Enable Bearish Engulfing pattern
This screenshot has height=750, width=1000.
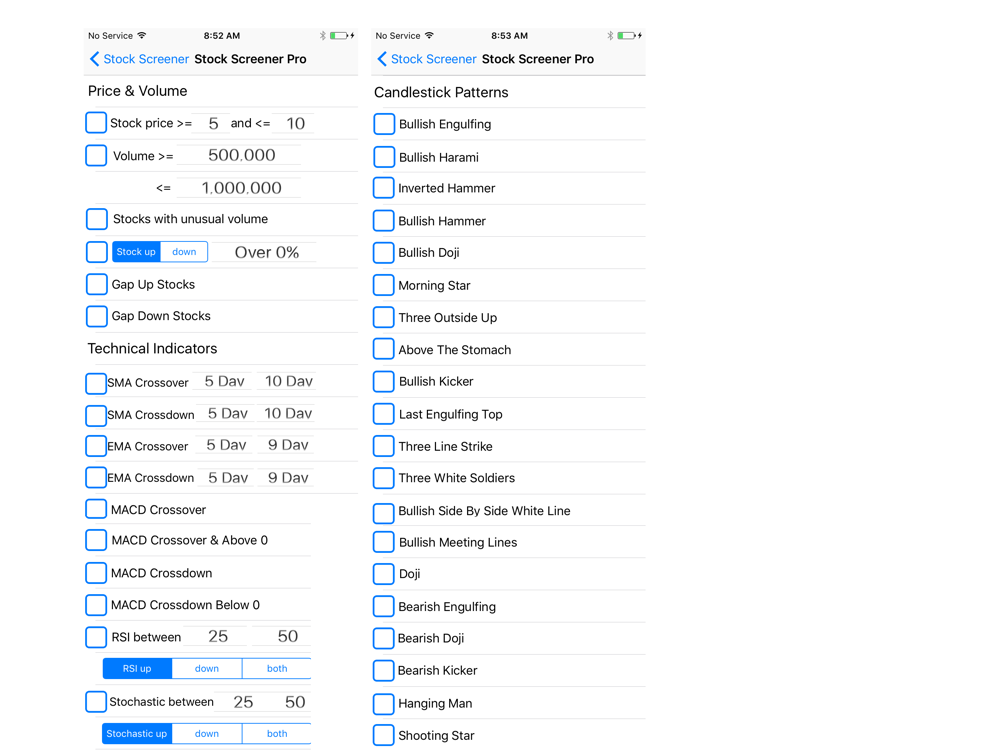tap(383, 607)
